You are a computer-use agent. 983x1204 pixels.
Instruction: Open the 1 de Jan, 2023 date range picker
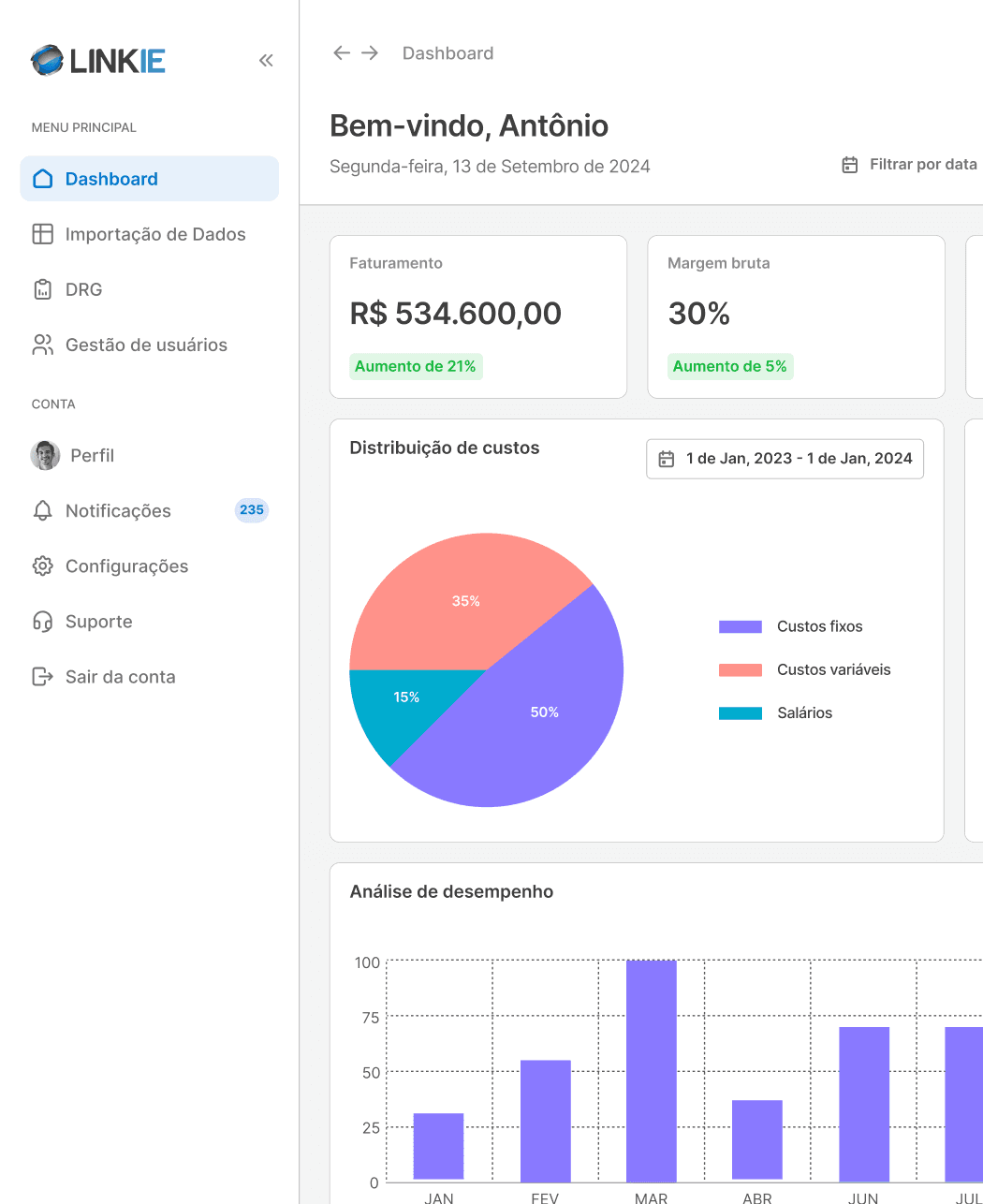(x=785, y=459)
